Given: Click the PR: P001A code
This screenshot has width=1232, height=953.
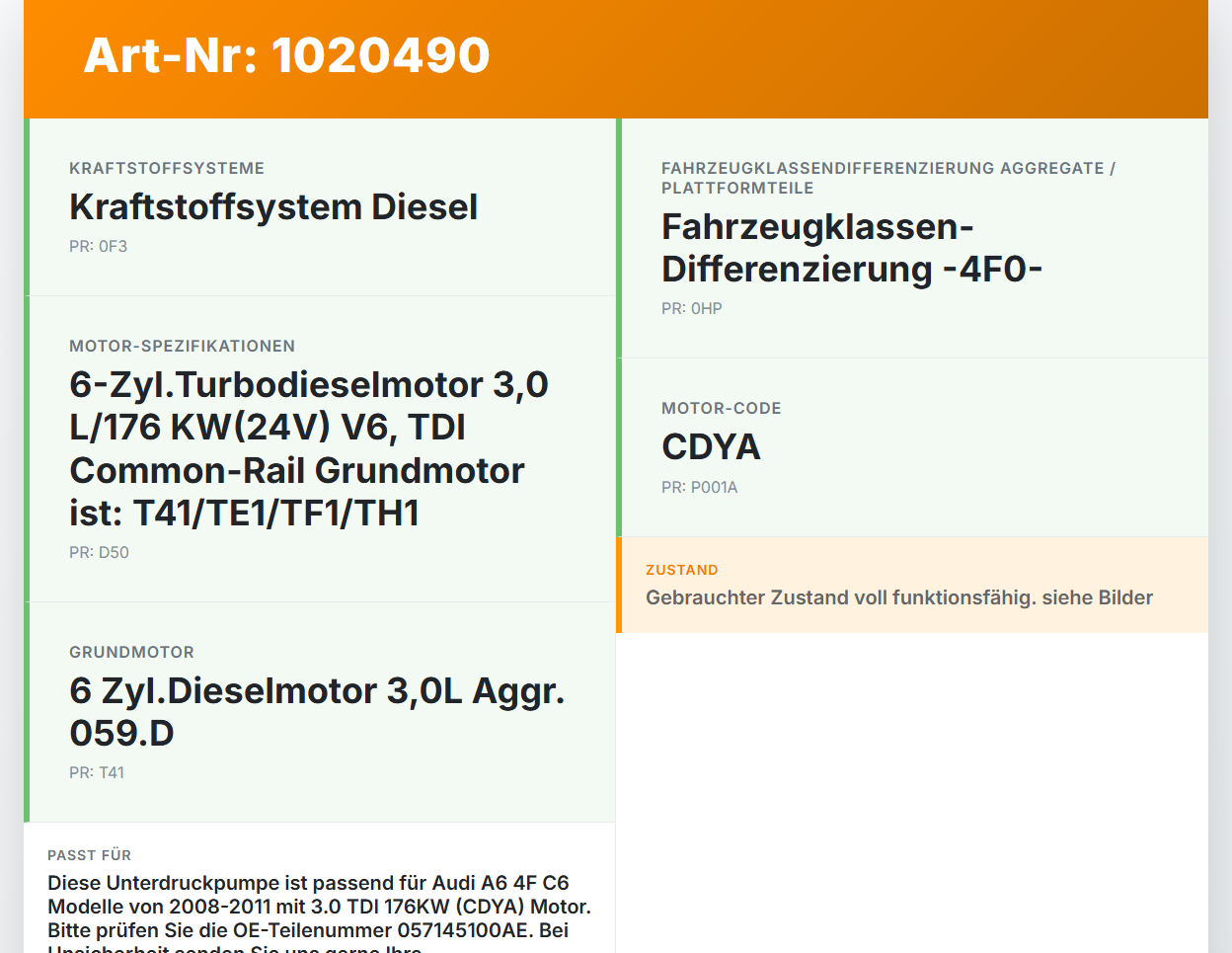Looking at the screenshot, I should pos(700,488).
